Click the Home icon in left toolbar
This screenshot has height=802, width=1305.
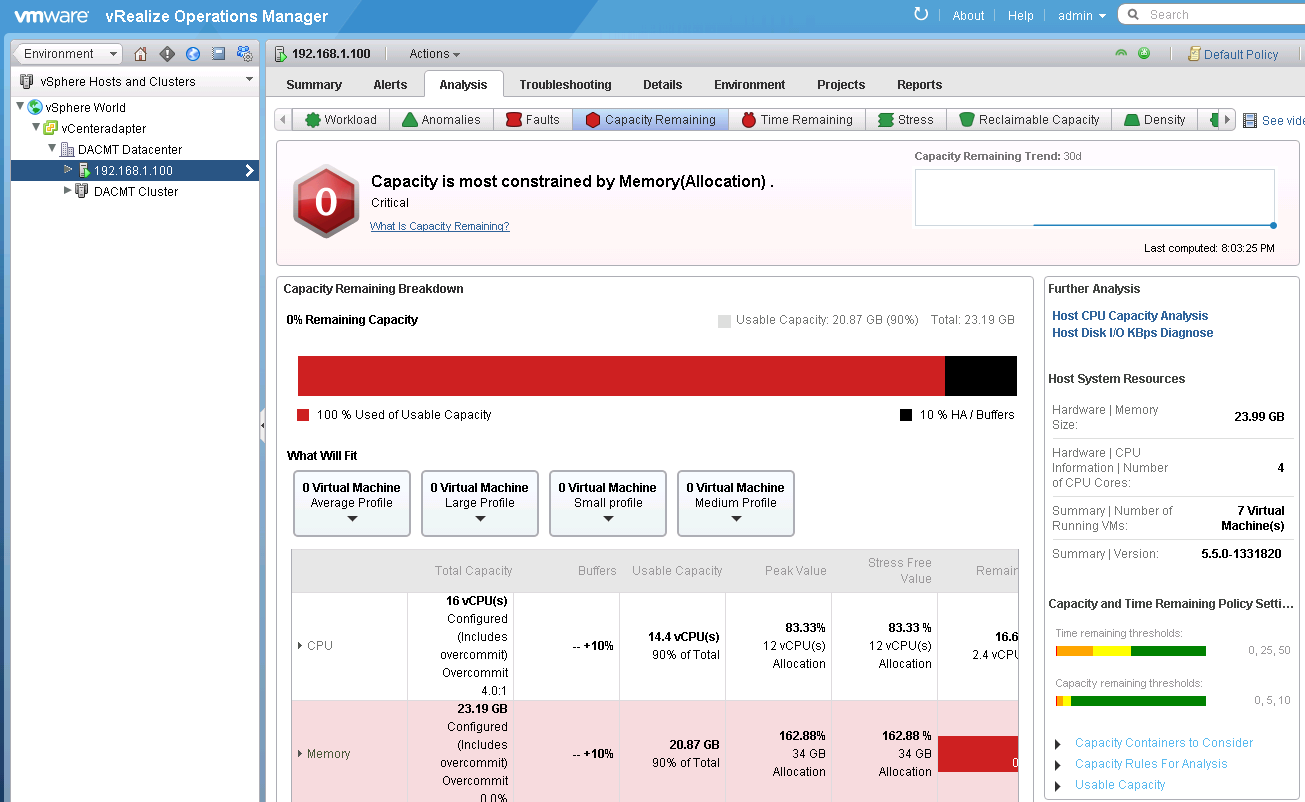pyautogui.click(x=141, y=54)
